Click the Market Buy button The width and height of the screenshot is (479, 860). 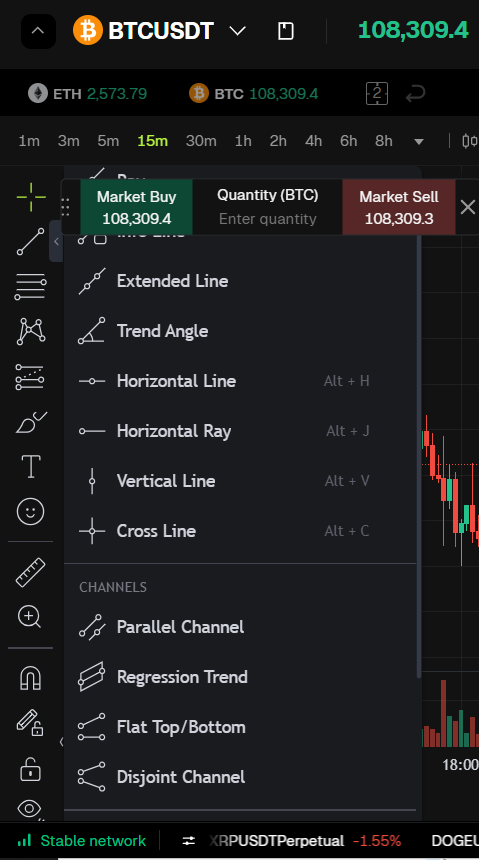(137, 207)
